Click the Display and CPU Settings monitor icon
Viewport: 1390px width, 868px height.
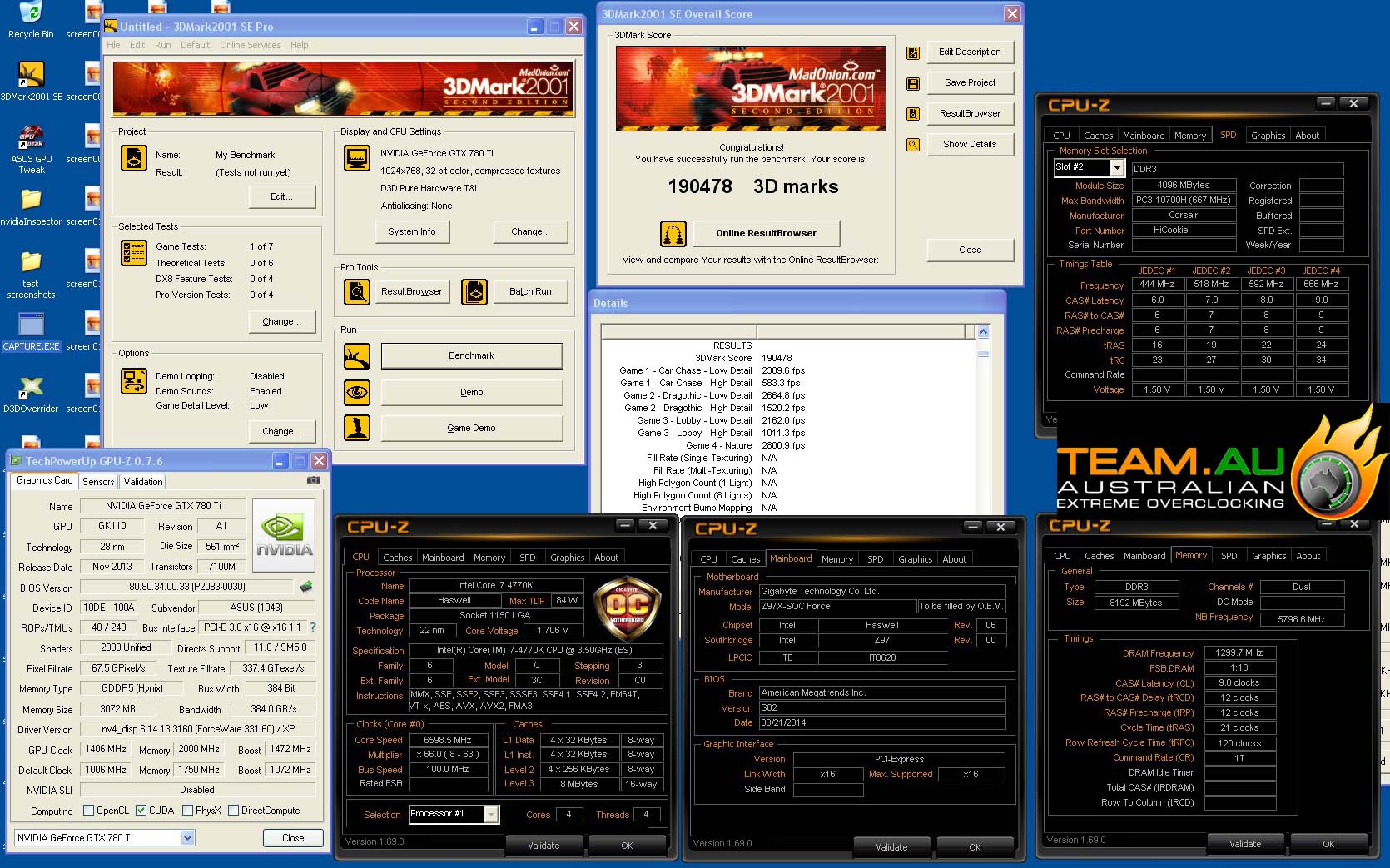357,157
